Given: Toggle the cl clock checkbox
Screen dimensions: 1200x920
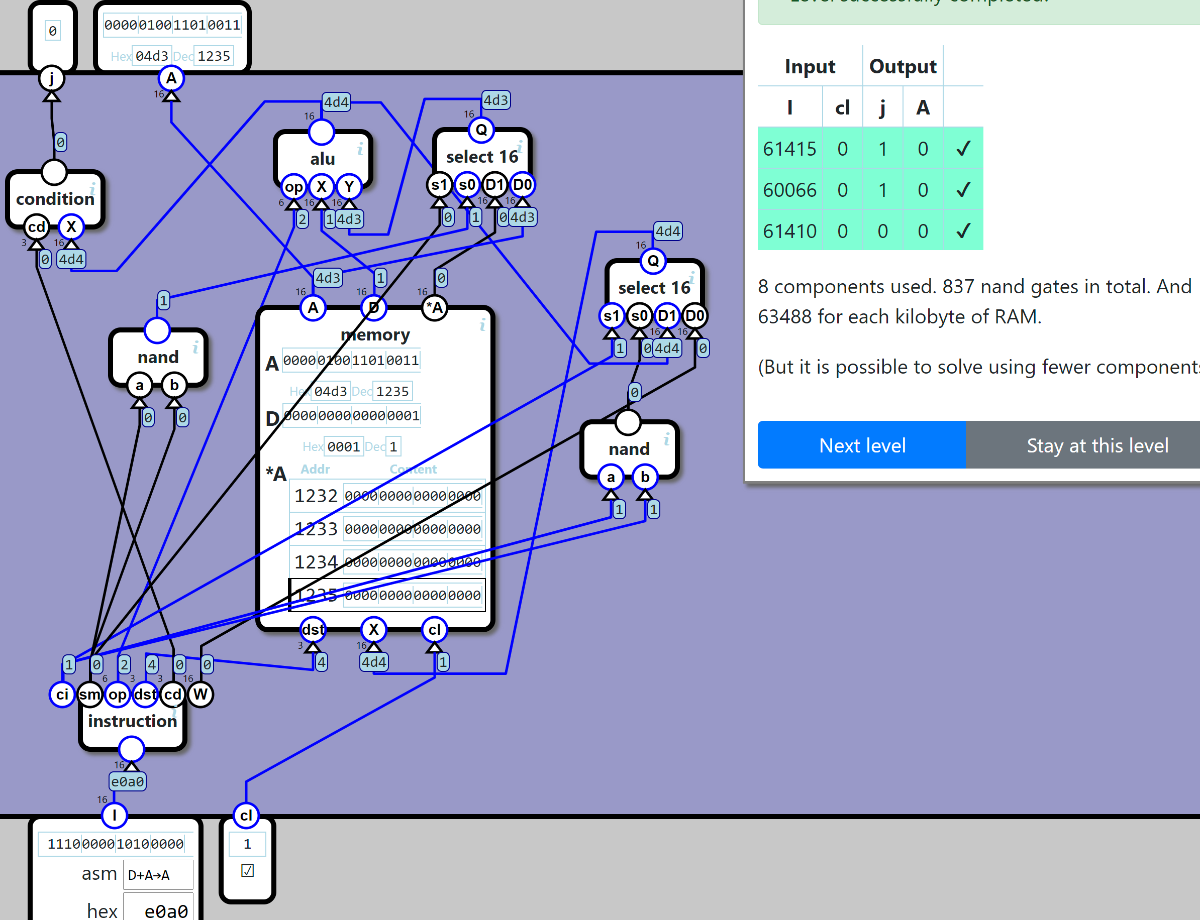Looking at the screenshot, I should click(x=248, y=871).
